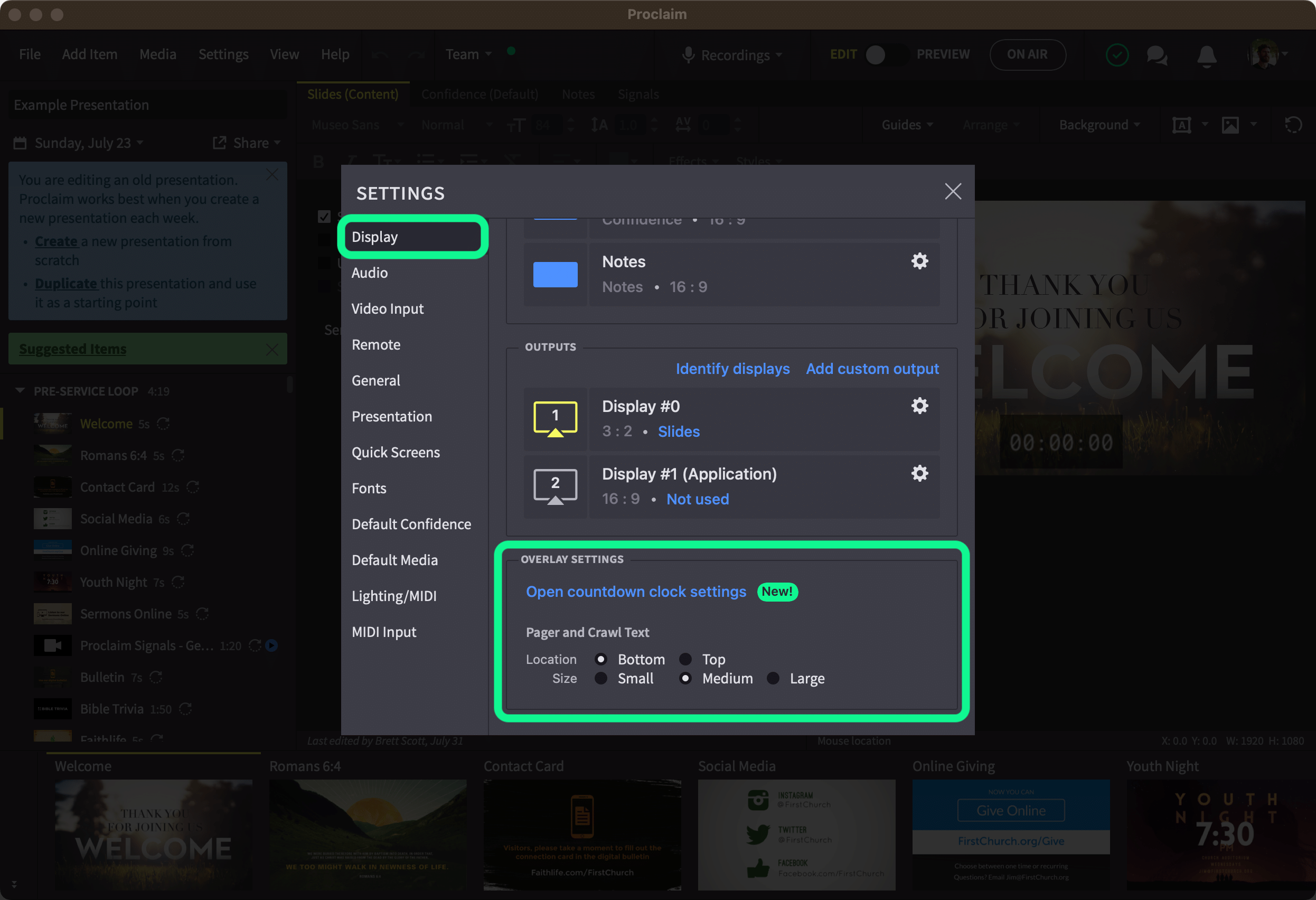This screenshot has height=900, width=1316.
Task: Click the video camera thumbnail for Proclaim Signals
Action: pyautogui.click(x=53, y=645)
